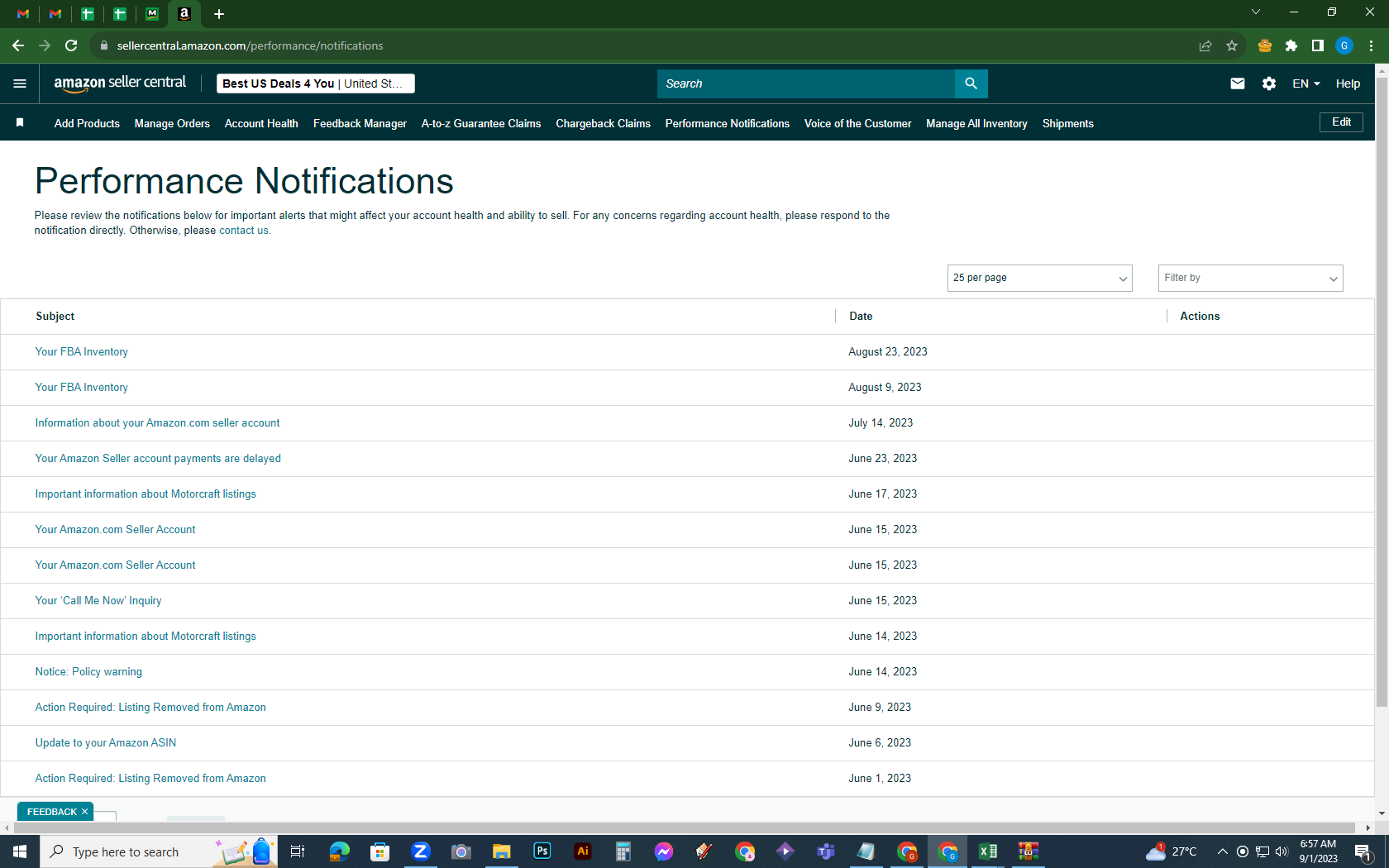Click the bookmark flag icon
Image resolution: width=1389 pixels, height=868 pixels.
click(20, 123)
